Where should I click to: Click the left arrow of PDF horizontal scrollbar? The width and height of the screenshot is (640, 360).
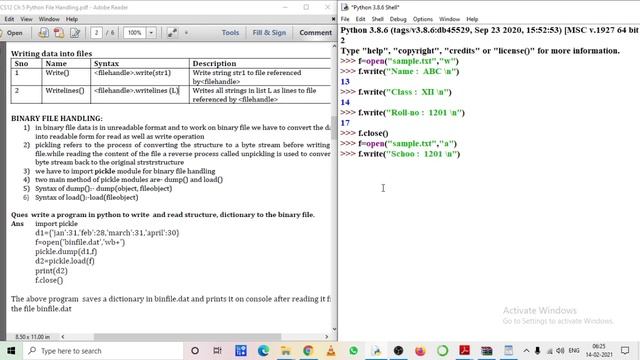tap(63, 337)
